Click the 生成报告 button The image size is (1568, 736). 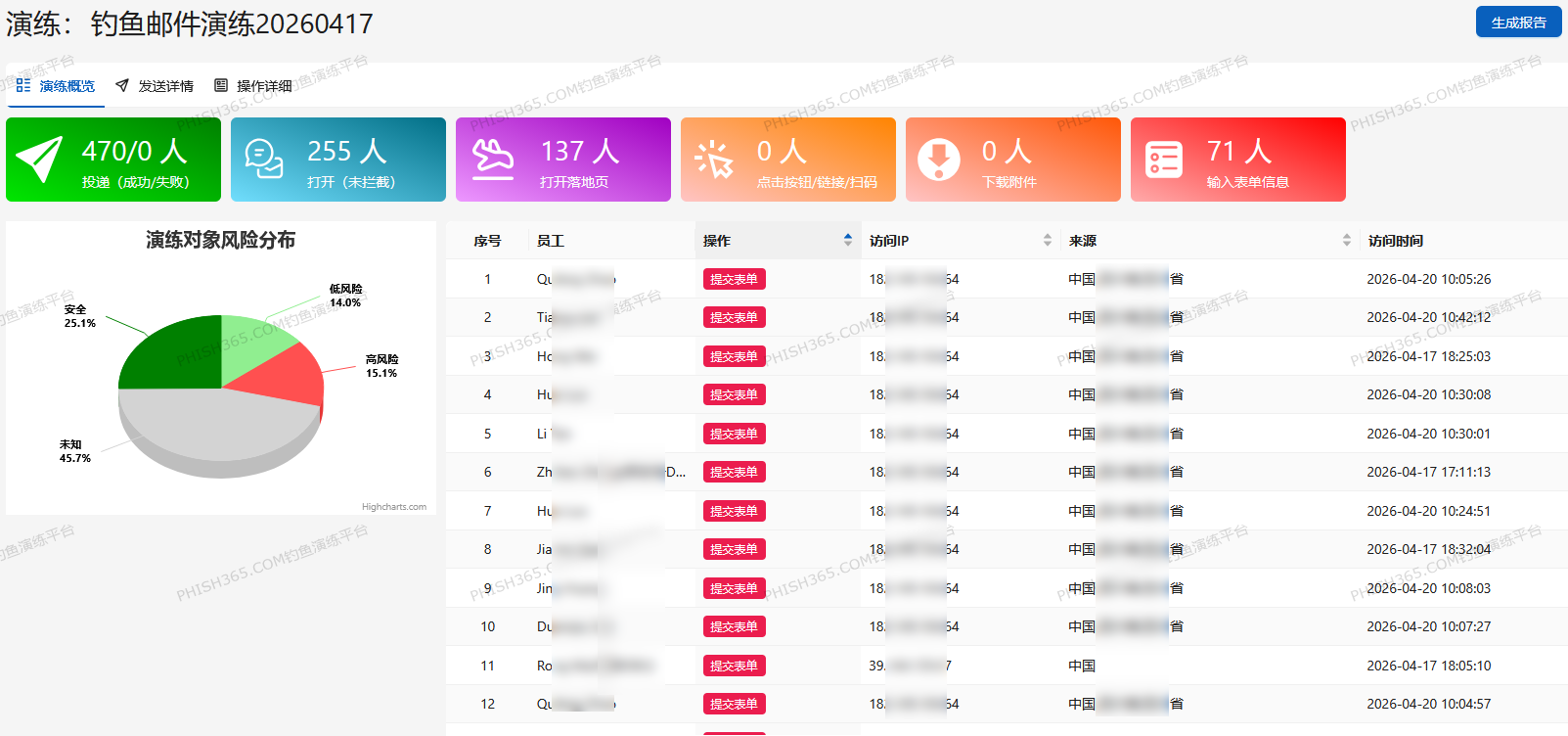1518,23
